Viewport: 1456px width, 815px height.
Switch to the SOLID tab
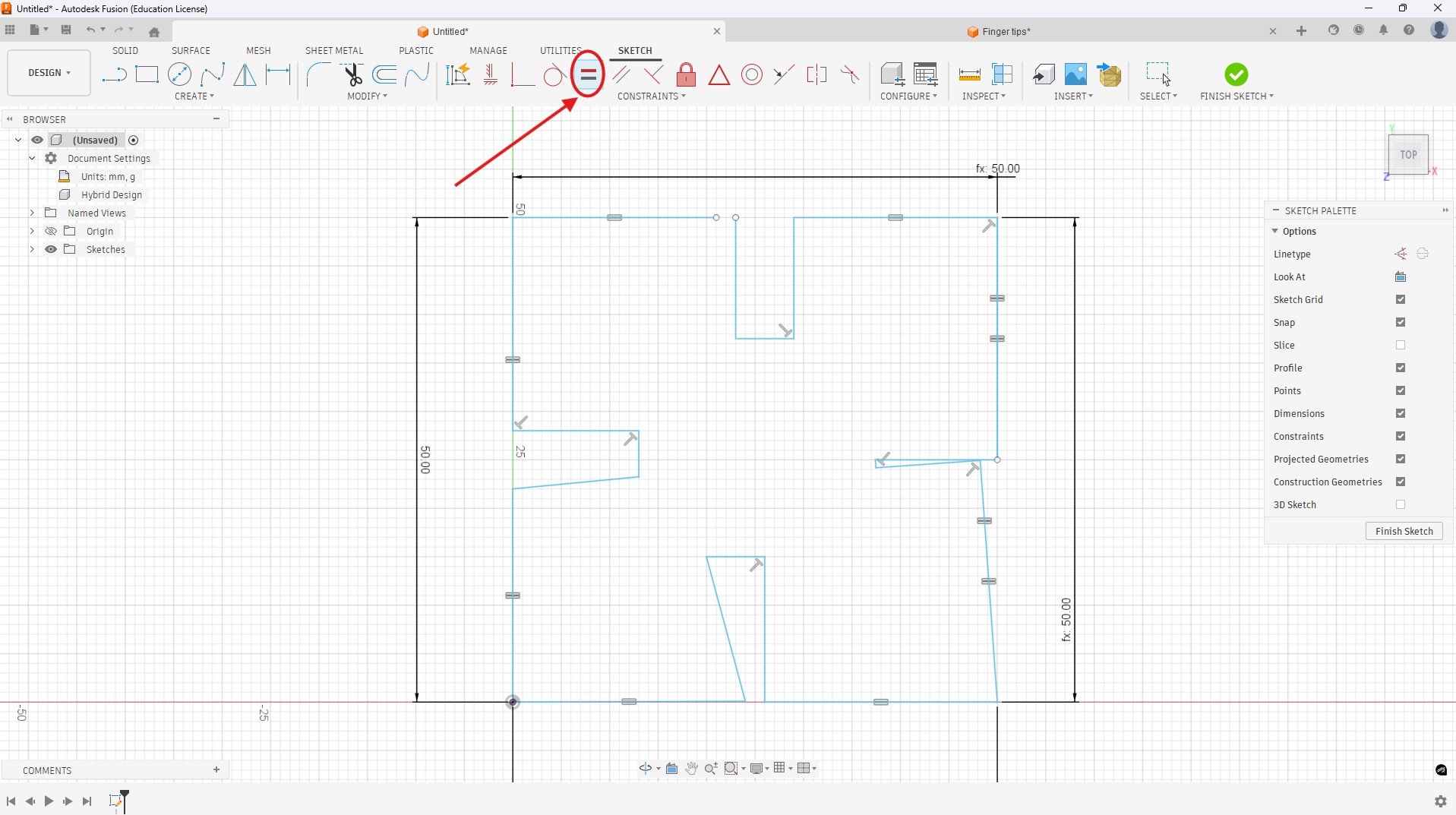[x=125, y=51]
